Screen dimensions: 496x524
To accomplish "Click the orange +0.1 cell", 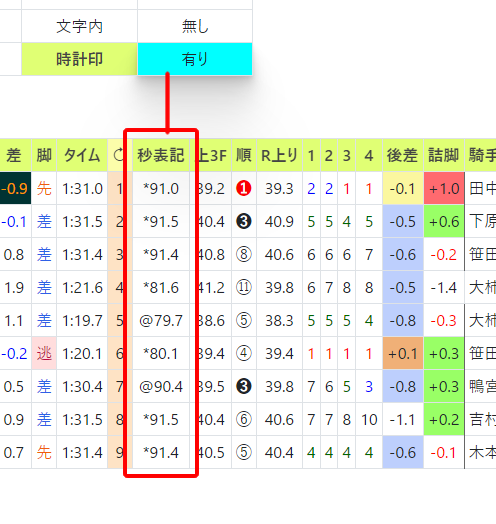I will 403,354.
